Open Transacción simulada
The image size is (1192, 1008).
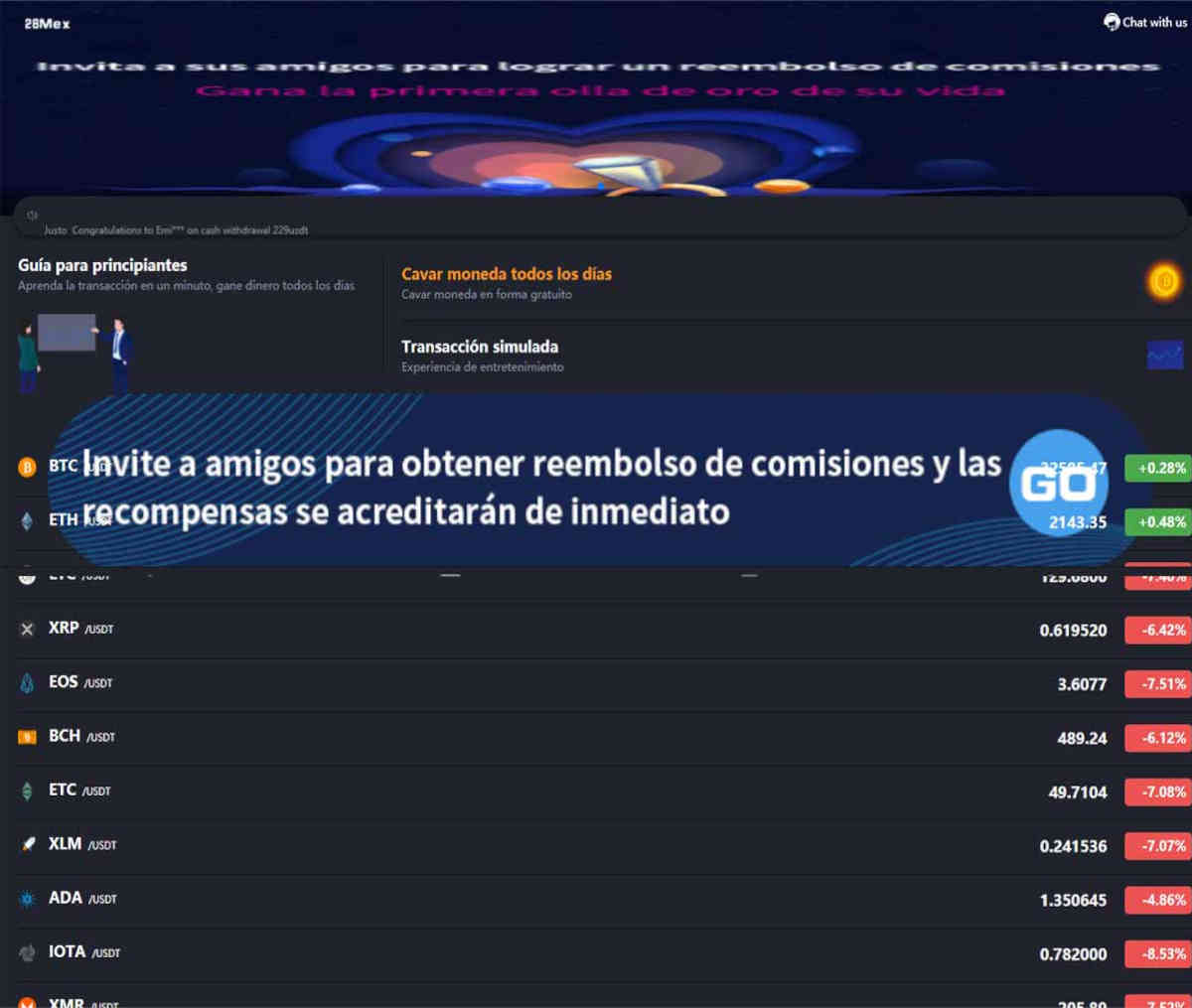pos(480,347)
